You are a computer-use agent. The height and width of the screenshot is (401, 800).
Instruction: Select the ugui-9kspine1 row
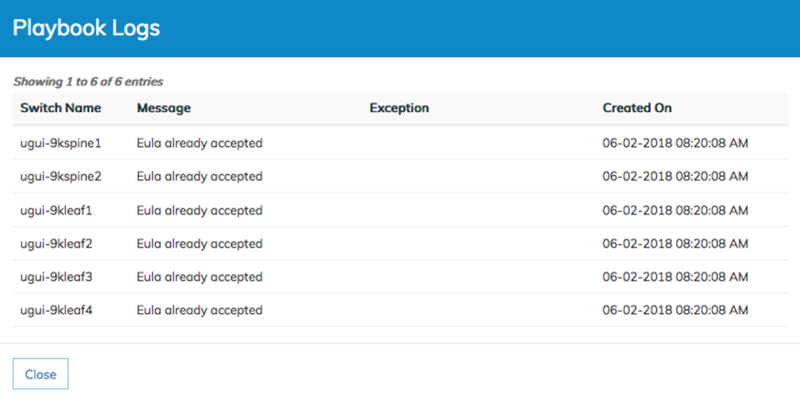[401, 143]
